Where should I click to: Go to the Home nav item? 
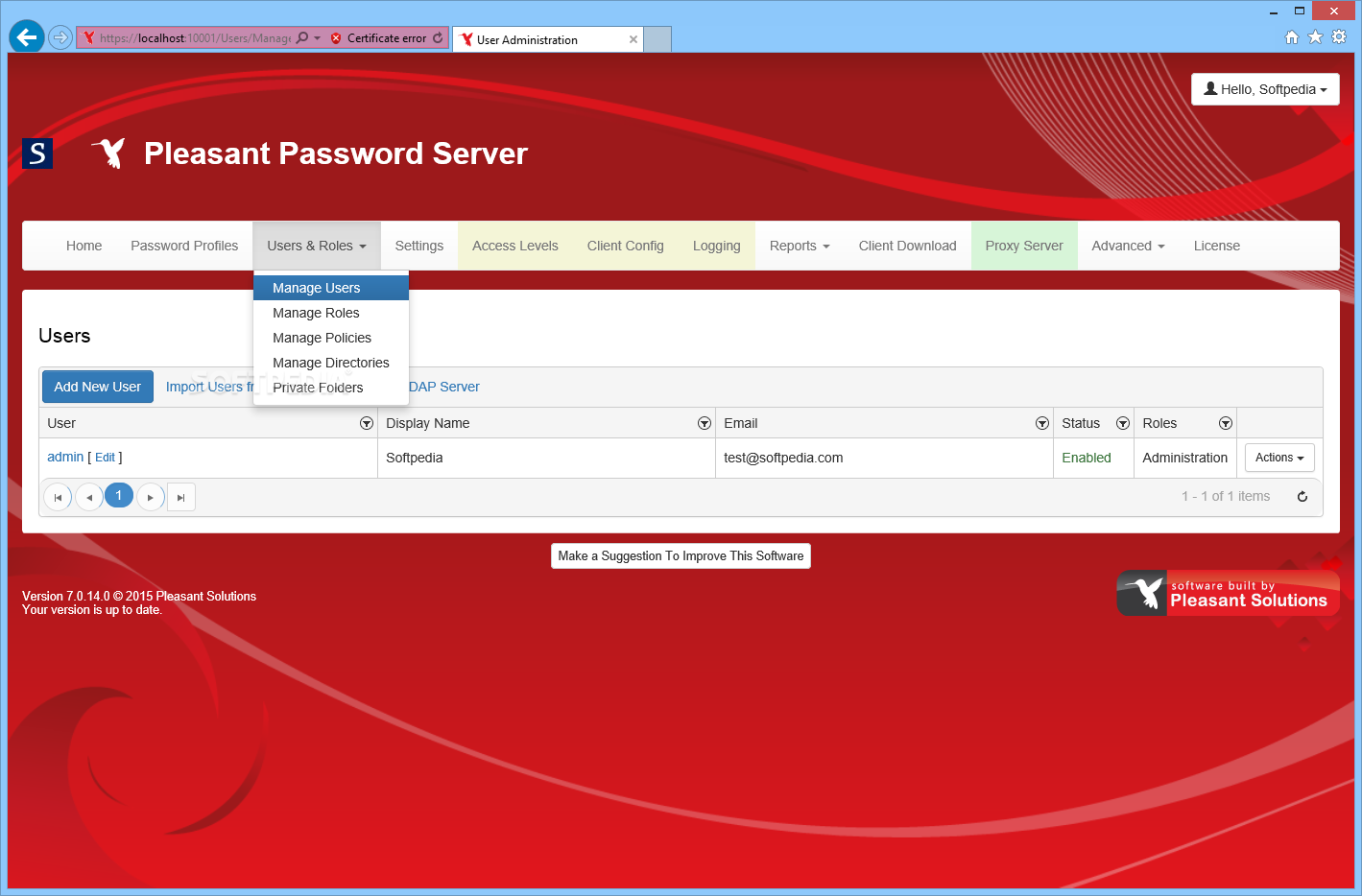click(84, 246)
